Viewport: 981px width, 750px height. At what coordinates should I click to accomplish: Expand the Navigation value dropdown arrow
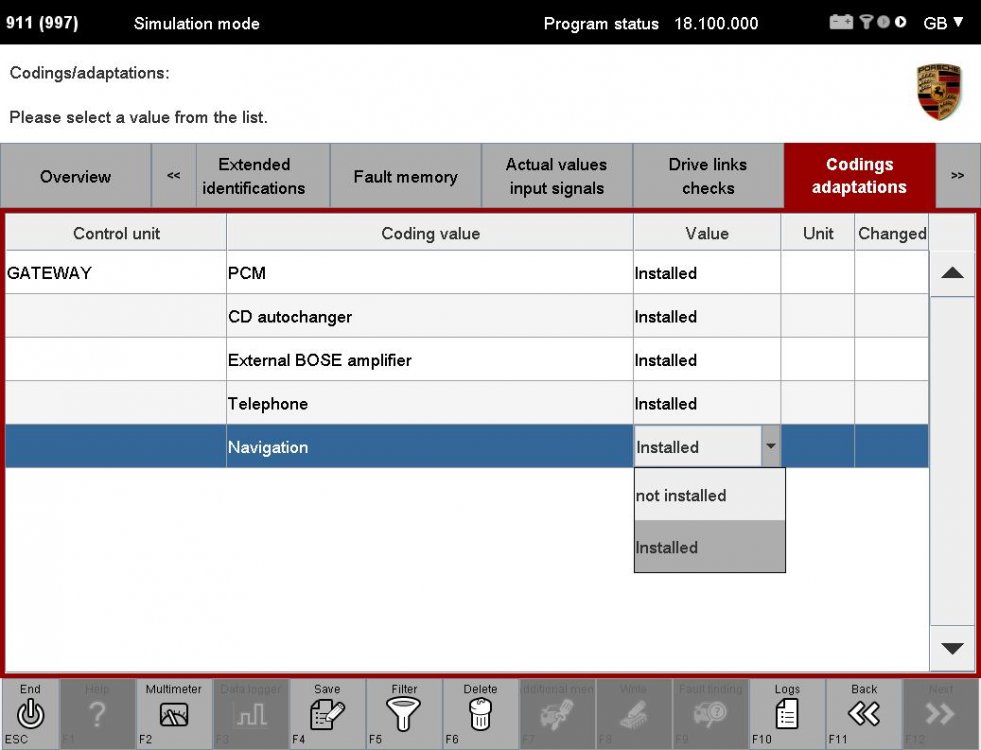pos(770,447)
